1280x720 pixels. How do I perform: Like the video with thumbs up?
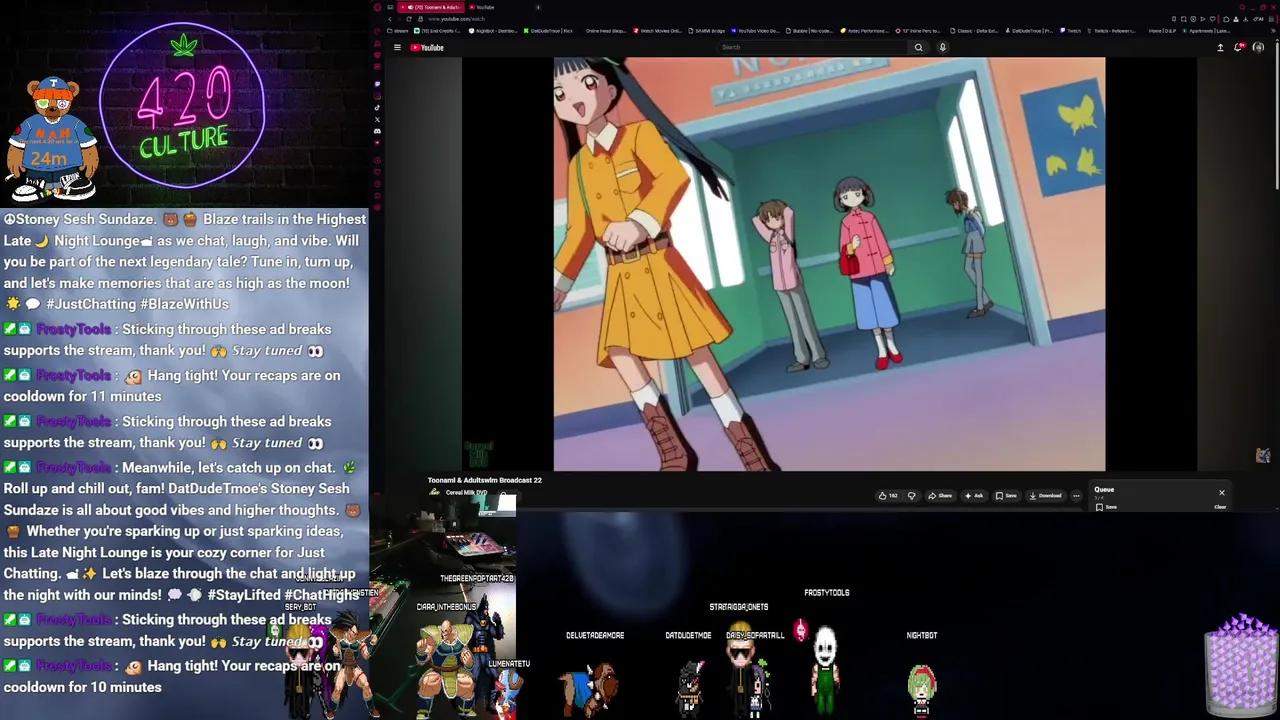(888, 495)
